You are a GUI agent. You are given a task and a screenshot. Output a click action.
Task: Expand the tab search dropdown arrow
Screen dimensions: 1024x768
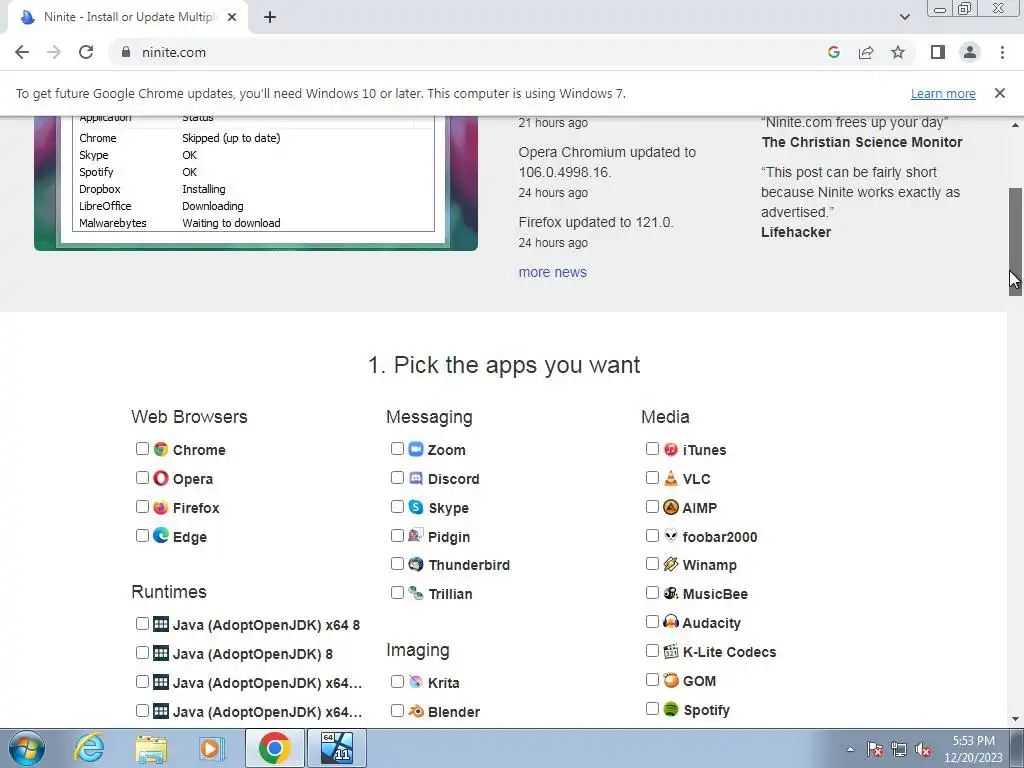coord(904,17)
